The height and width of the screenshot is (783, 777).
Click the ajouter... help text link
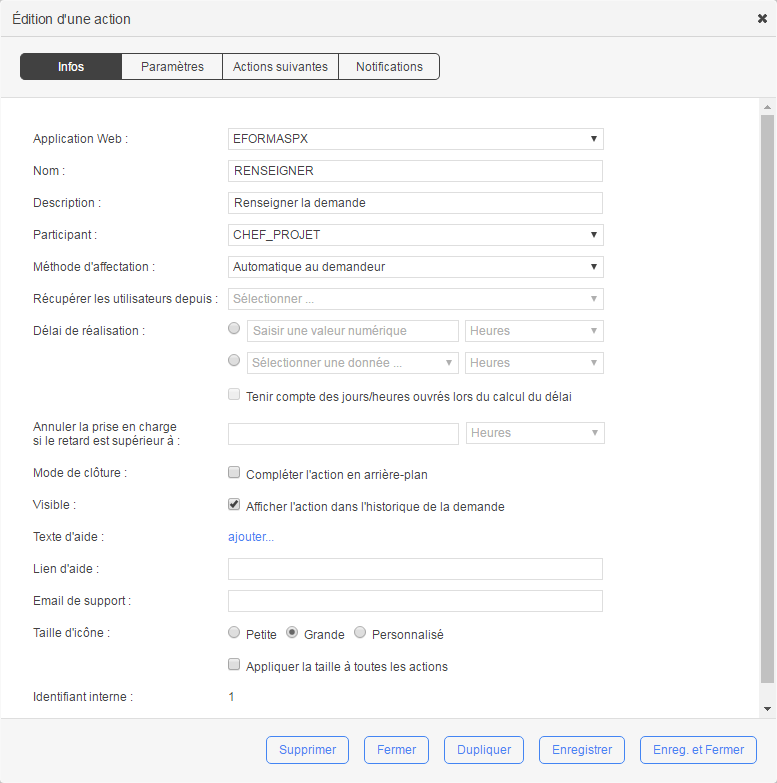pyautogui.click(x=251, y=537)
